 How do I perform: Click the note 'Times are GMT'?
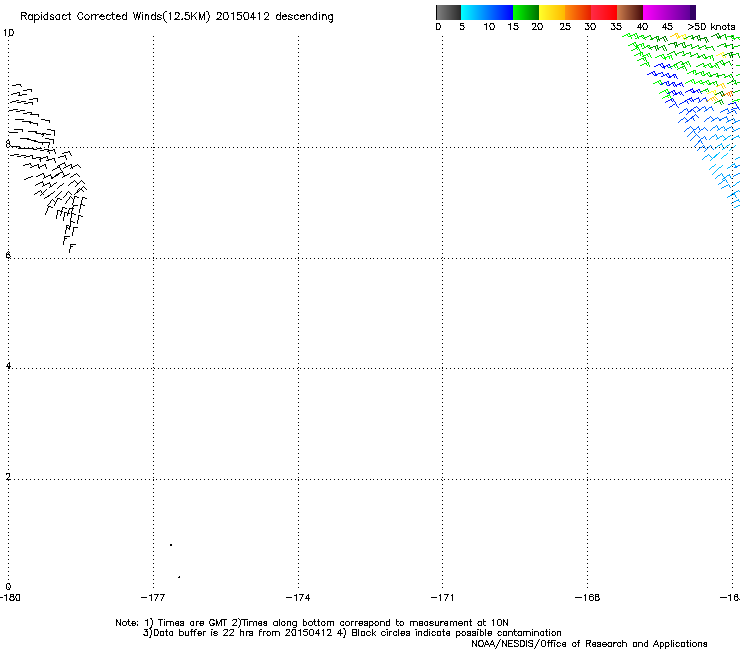(193, 623)
